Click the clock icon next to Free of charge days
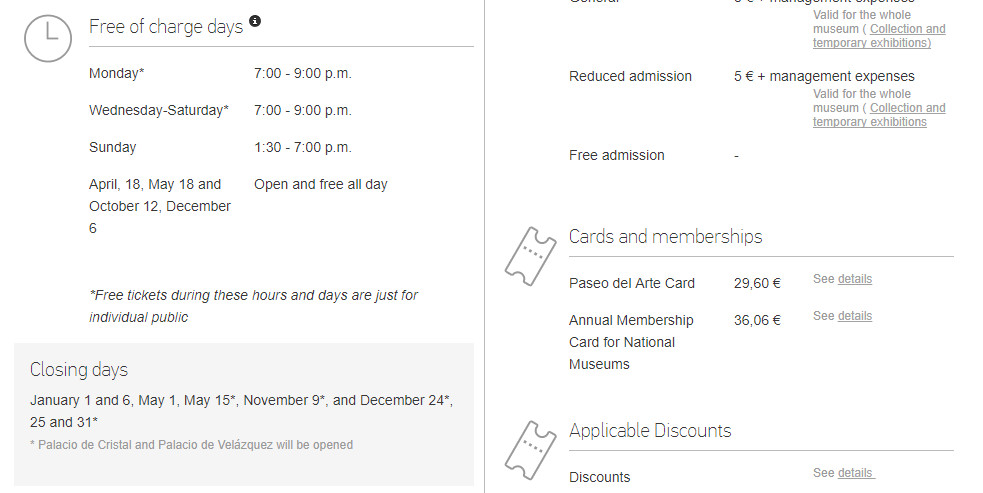Screen dimensions: 983x493 48,38
